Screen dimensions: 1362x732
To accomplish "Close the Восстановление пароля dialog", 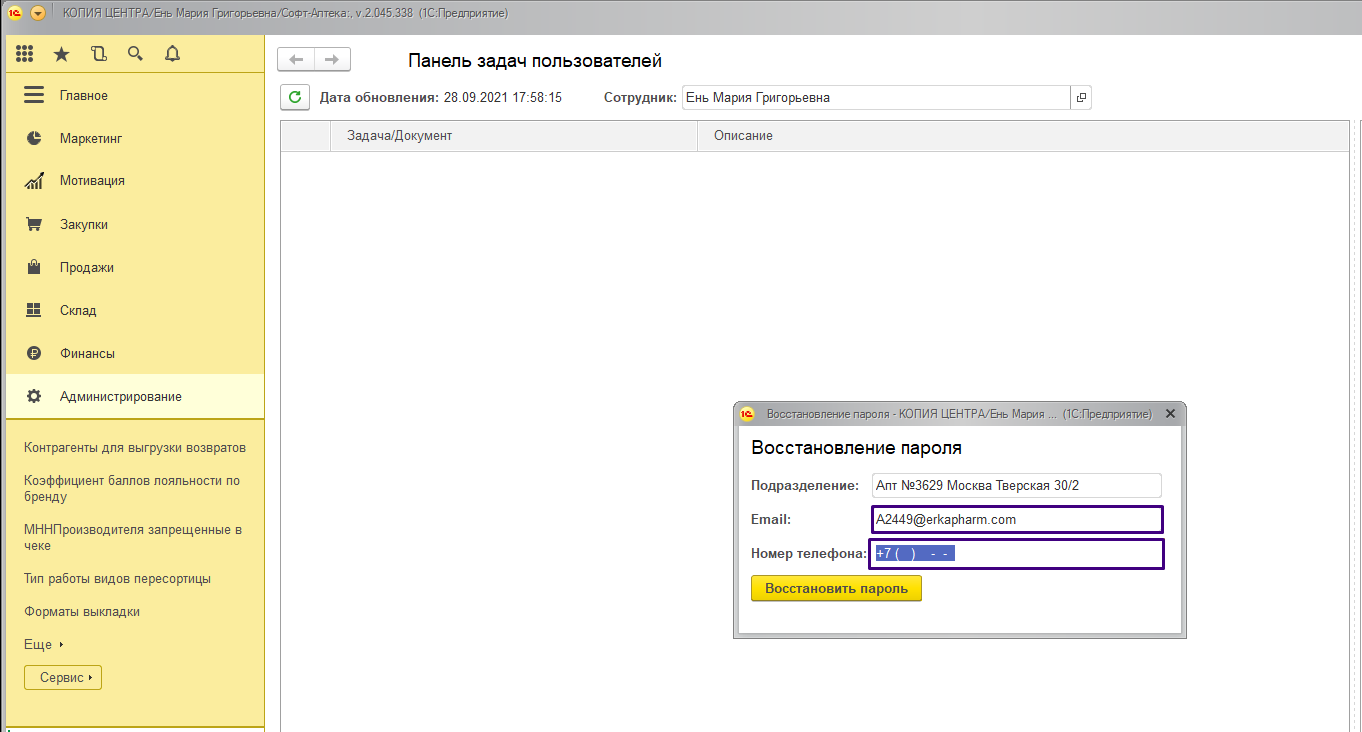I will point(1170,414).
